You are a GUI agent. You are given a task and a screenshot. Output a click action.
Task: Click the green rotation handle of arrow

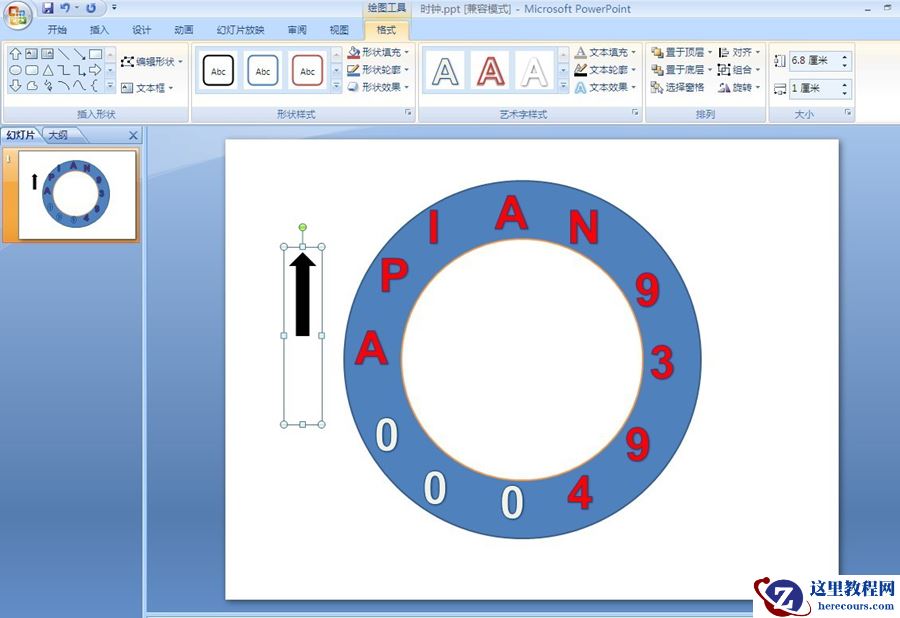[302, 228]
